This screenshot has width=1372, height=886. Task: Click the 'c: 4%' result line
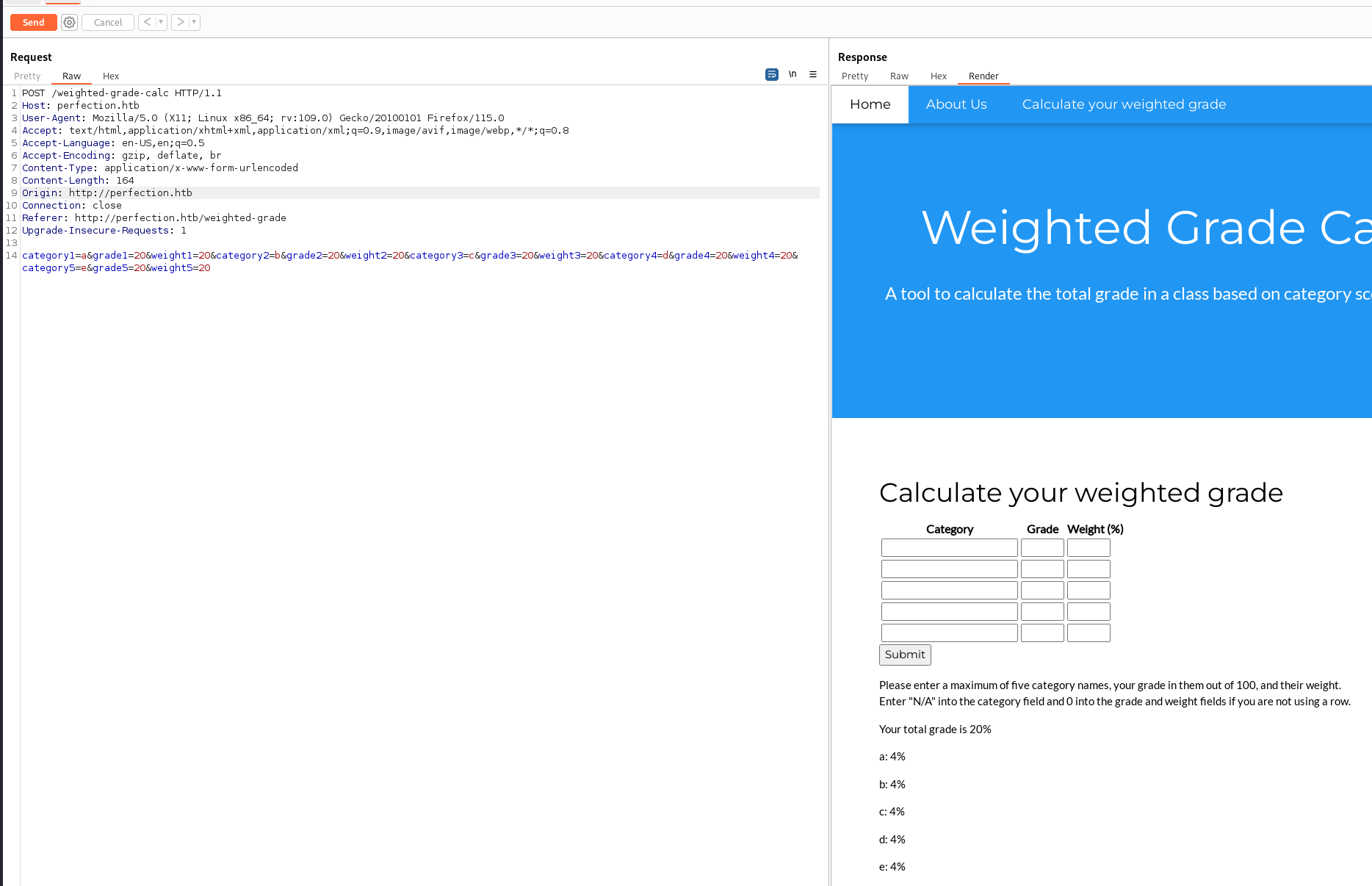pyautogui.click(x=892, y=812)
